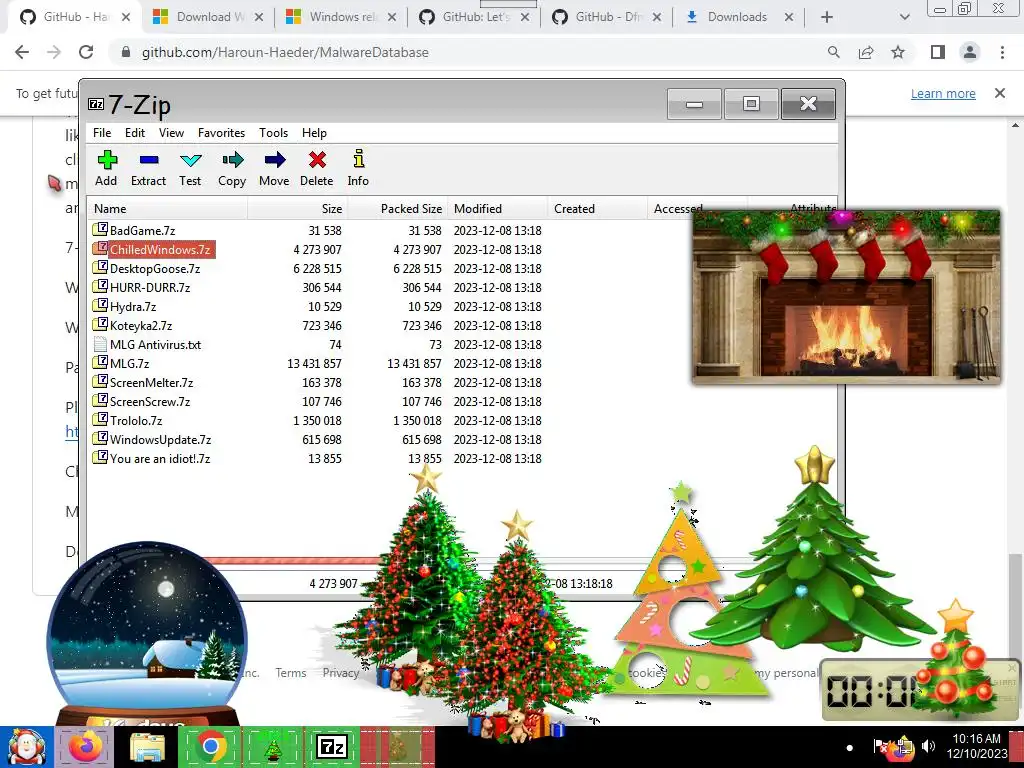The image size is (1024, 768).
Task: Click the share page icon
Action: pyautogui.click(x=866, y=52)
